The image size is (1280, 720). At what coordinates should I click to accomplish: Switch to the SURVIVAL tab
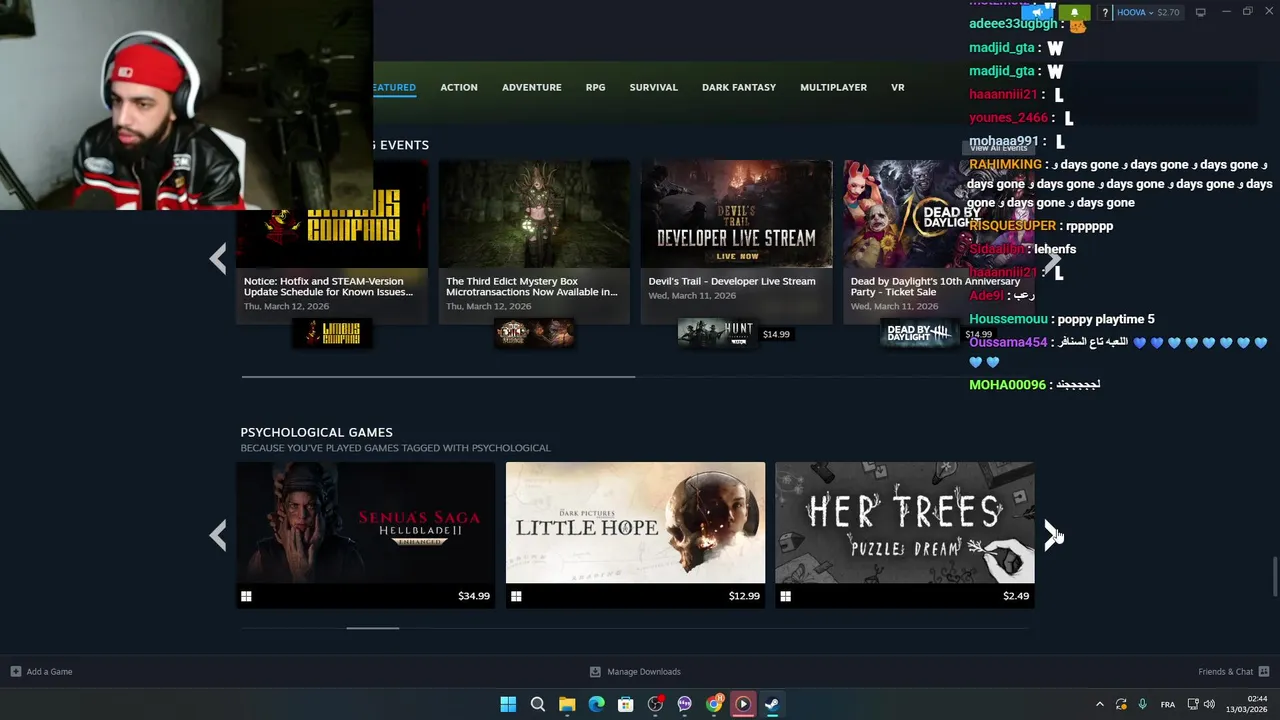pyautogui.click(x=654, y=87)
